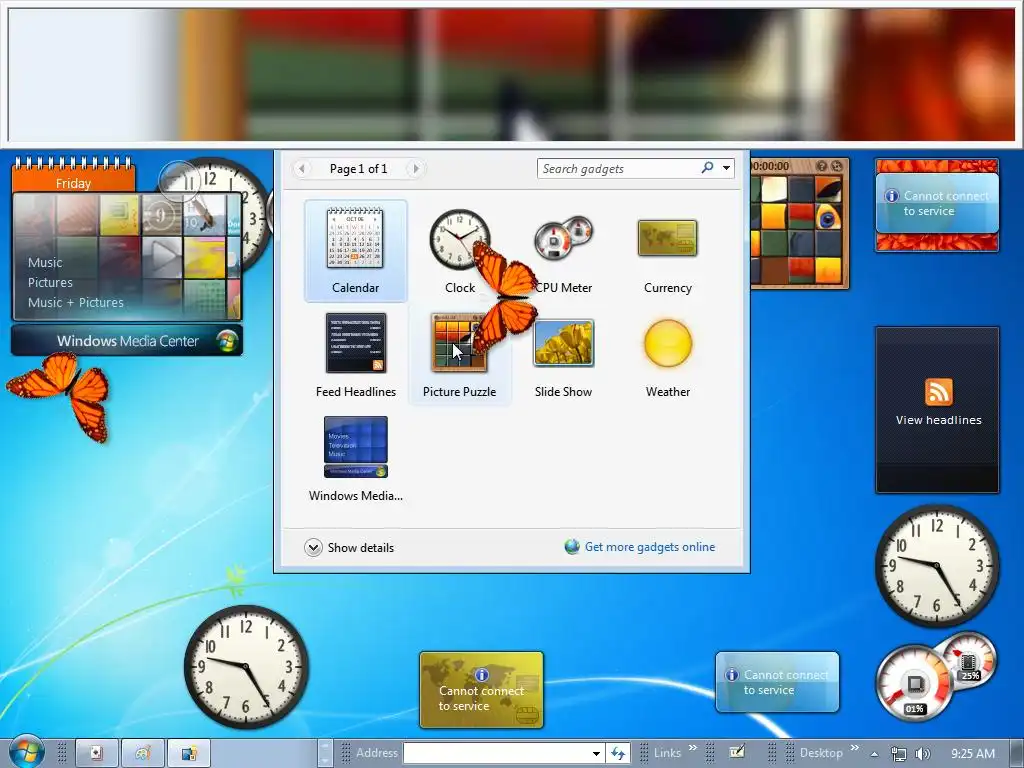Viewport: 1024px width, 768px height.
Task: Click the taskbar Address input box
Action: click(496, 753)
